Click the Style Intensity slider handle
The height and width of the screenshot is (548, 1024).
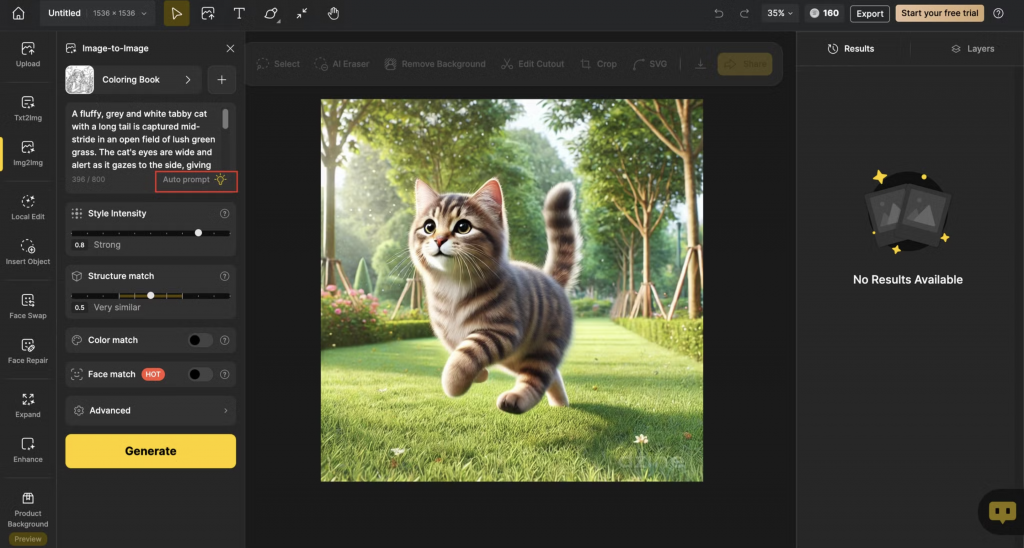(198, 233)
